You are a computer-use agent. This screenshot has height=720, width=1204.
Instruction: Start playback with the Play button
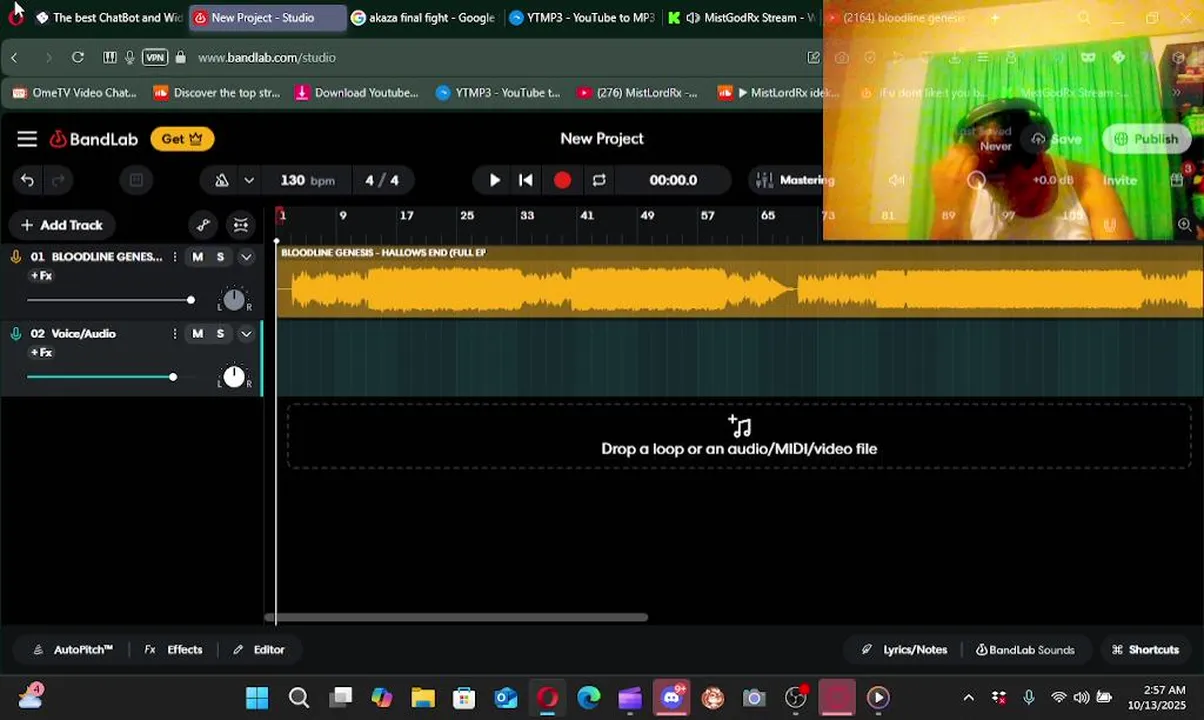(x=494, y=180)
